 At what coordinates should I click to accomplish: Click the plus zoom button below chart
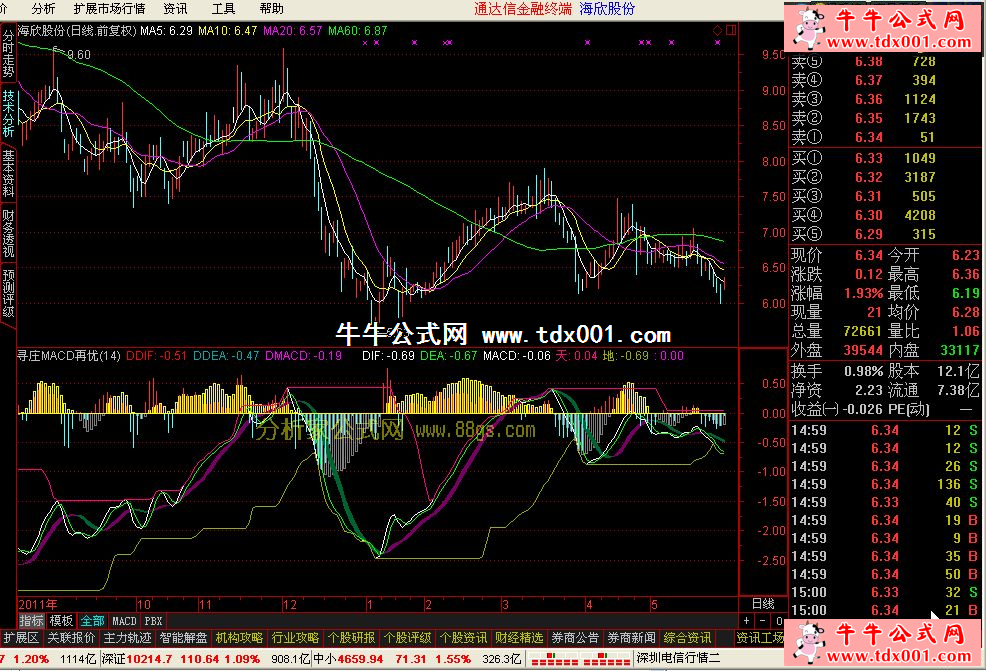click(746, 621)
